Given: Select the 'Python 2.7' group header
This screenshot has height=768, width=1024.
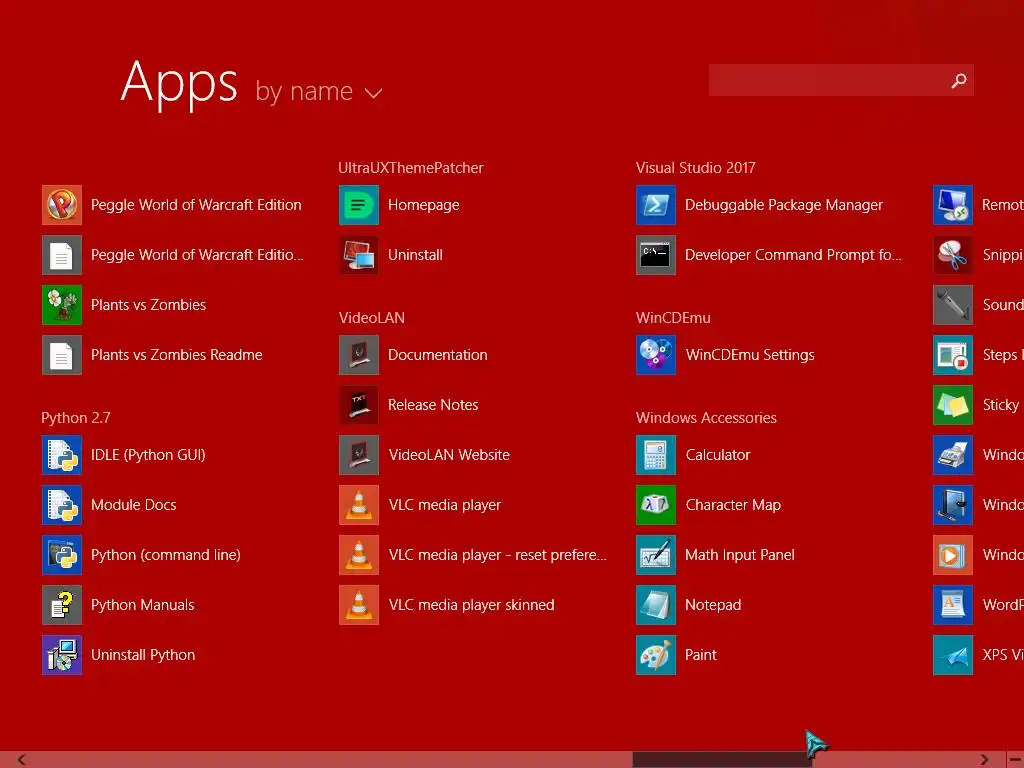Looking at the screenshot, I should pyautogui.click(x=76, y=418).
